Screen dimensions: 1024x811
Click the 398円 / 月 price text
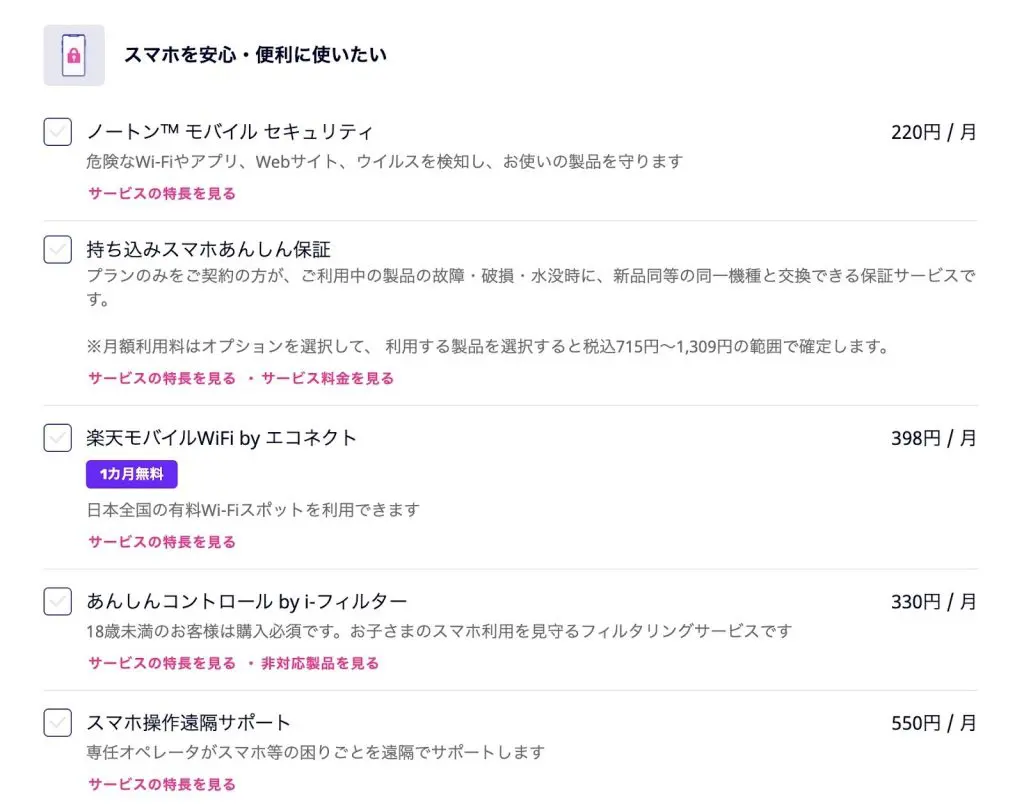tap(932, 438)
